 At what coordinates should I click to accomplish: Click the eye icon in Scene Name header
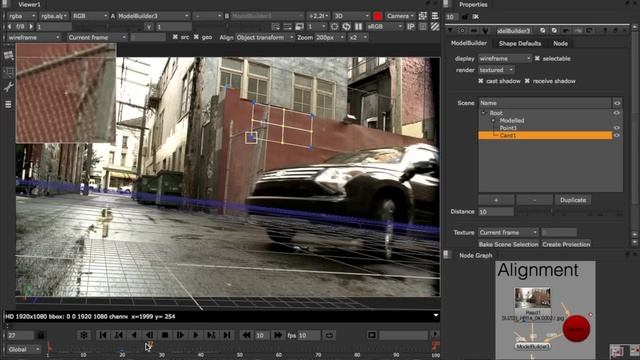[x=617, y=103]
